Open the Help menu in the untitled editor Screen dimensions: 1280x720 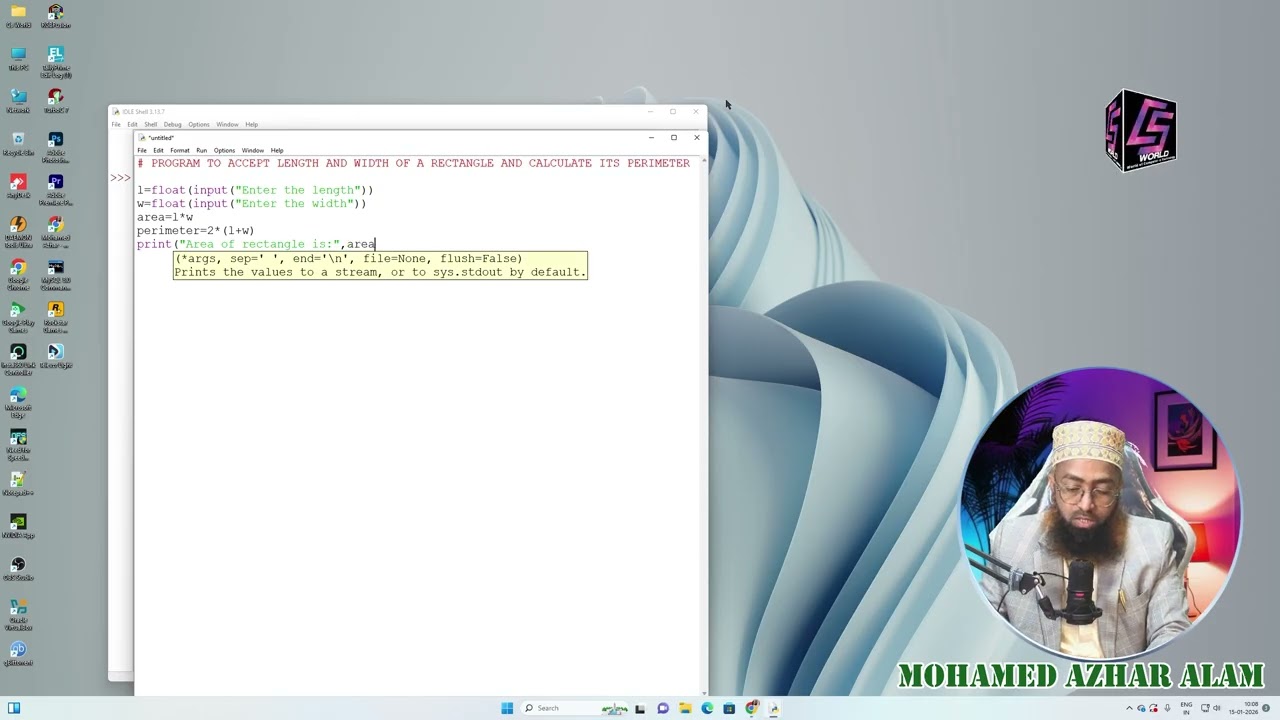[x=277, y=150]
